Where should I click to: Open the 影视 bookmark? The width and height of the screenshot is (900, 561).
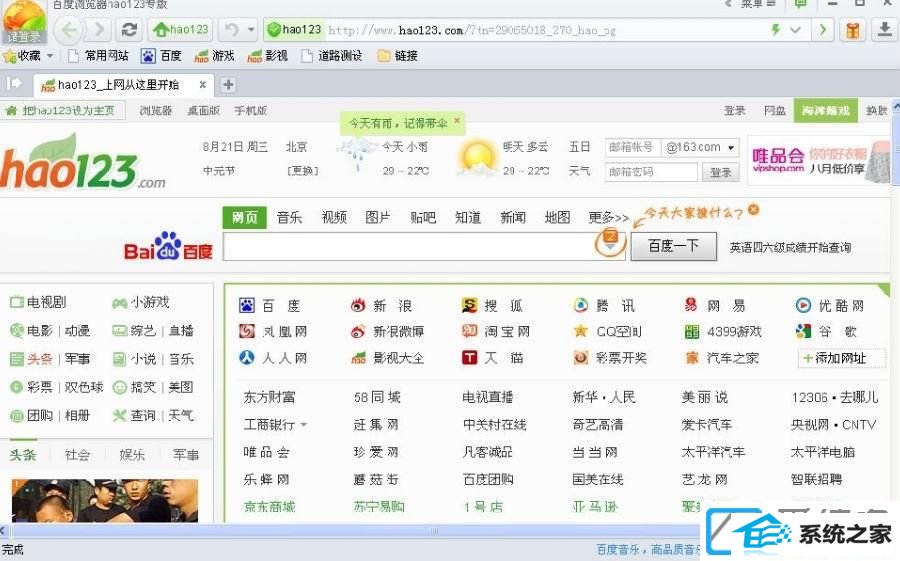[267, 56]
